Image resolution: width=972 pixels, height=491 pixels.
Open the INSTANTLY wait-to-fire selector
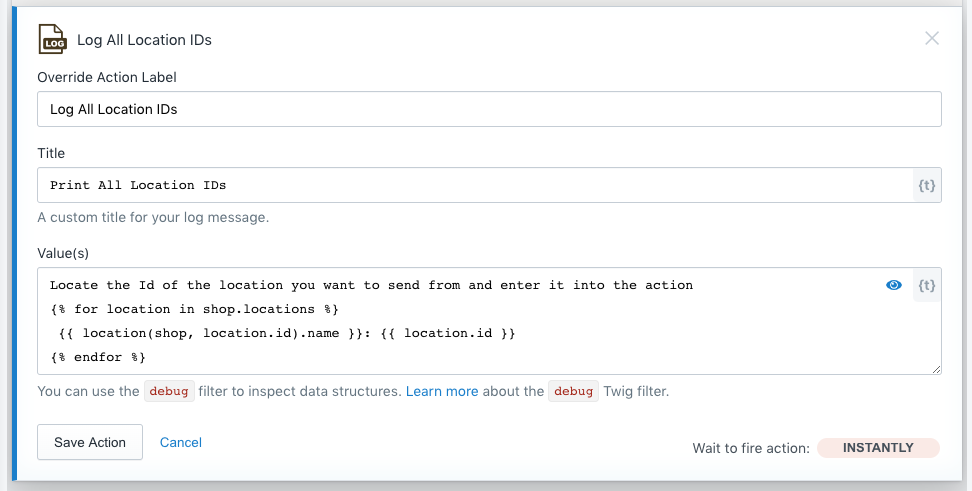click(878, 448)
